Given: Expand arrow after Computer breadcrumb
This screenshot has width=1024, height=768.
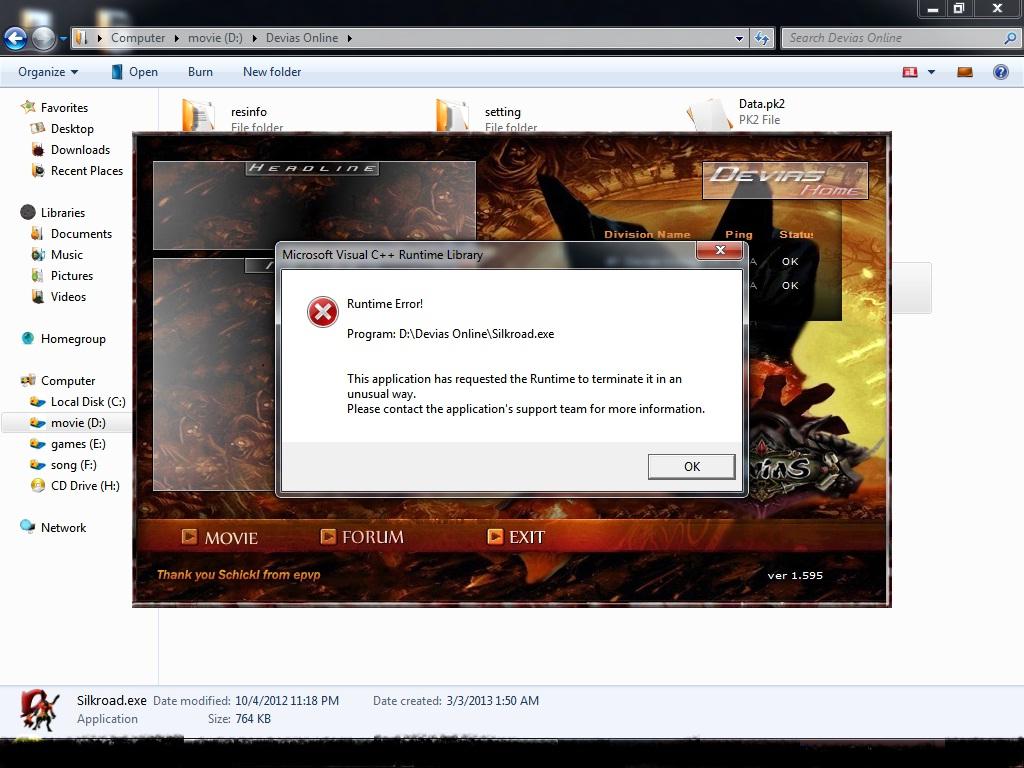Looking at the screenshot, I should [x=176, y=38].
